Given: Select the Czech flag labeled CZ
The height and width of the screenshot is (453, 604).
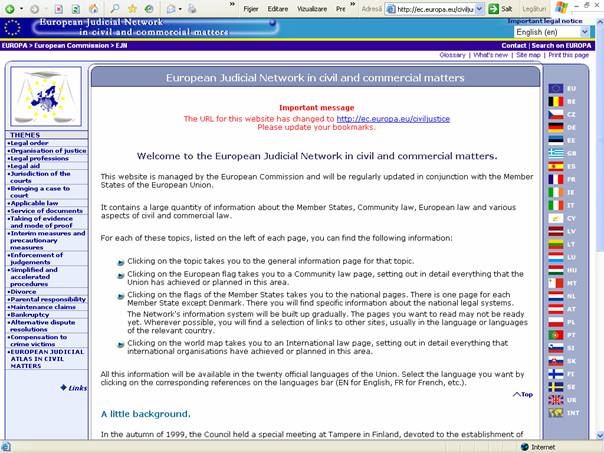Looking at the screenshot, I should click(x=556, y=114).
